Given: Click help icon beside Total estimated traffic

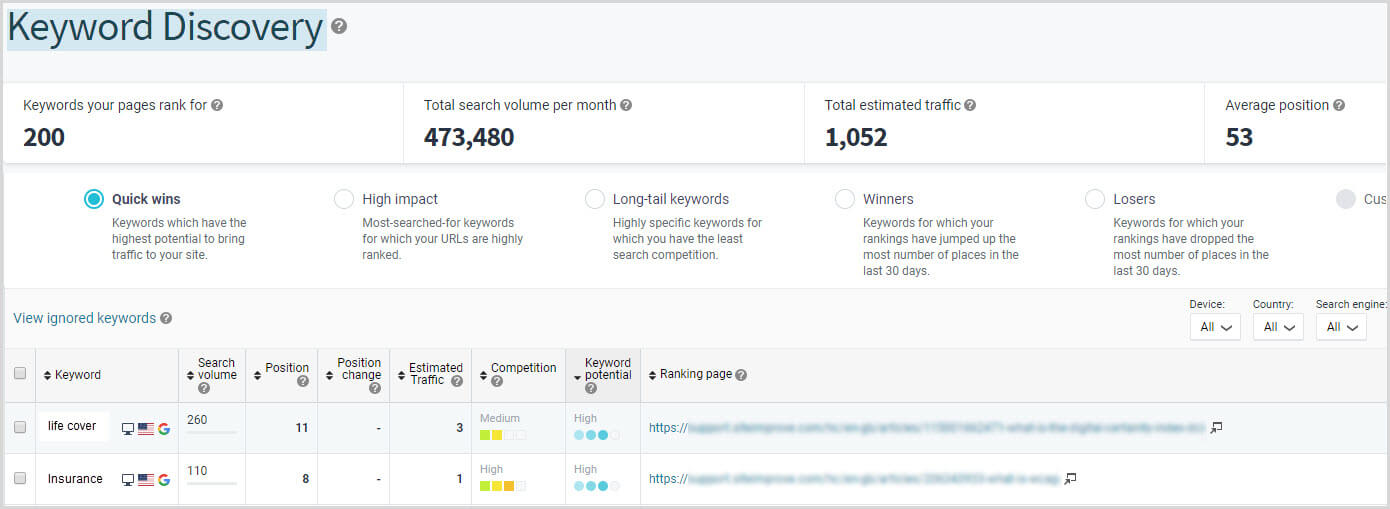Looking at the screenshot, I should tap(970, 105).
